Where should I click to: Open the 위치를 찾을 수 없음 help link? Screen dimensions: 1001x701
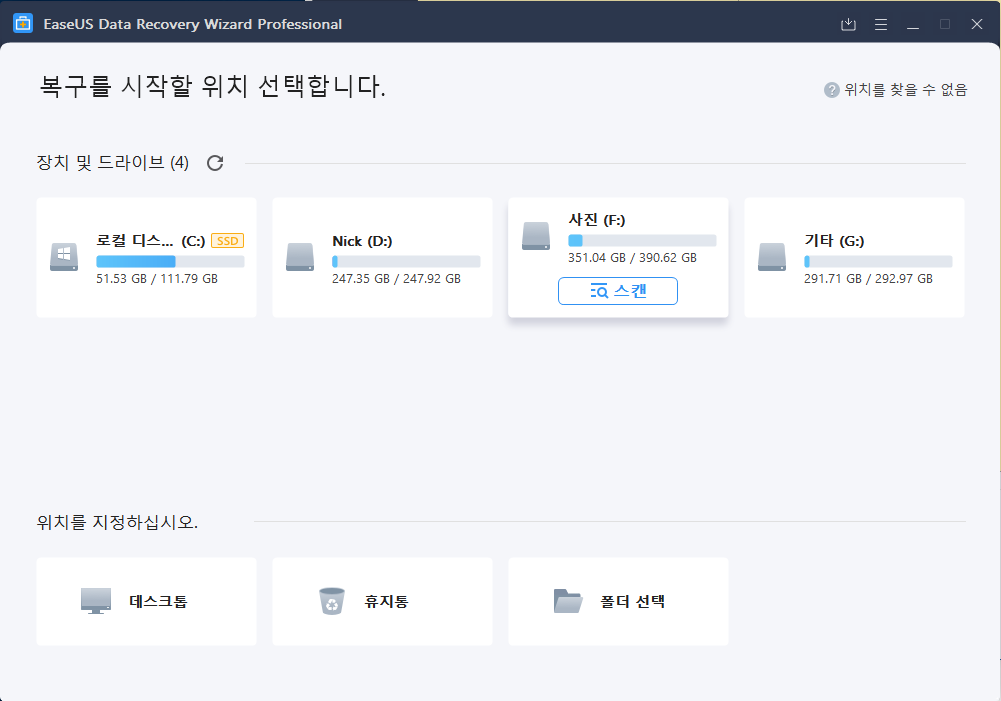click(906, 90)
